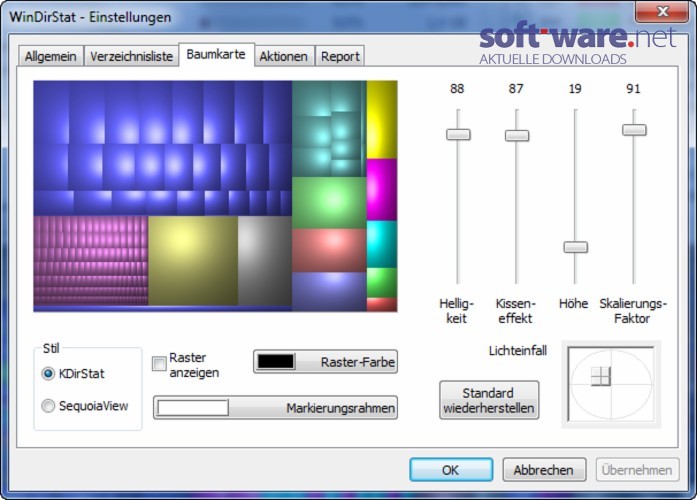Click the Lichteinfall light direction control
Image resolution: width=697 pixels, height=500 pixels.
(x=611, y=384)
